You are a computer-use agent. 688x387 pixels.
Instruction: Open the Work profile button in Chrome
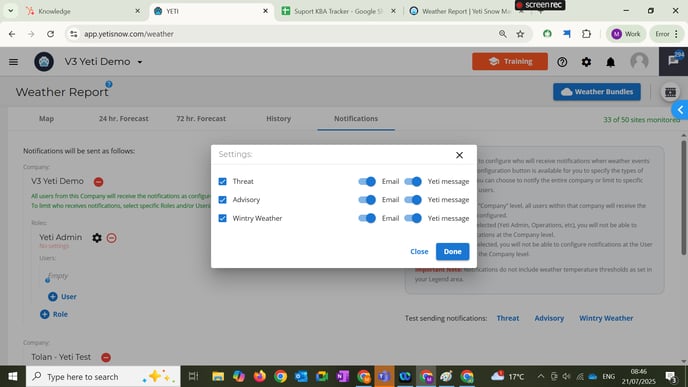[626, 34]
